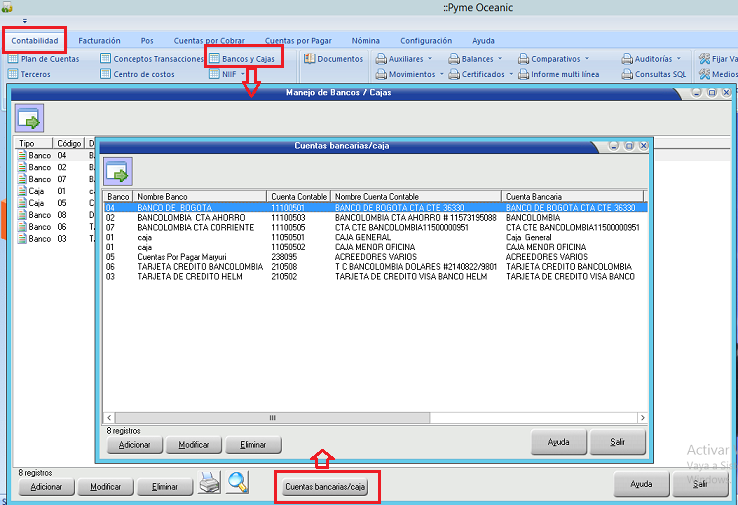Open Plan de Cuentas from the ribbon
738x505 pixels.
[x=44, y=59]
